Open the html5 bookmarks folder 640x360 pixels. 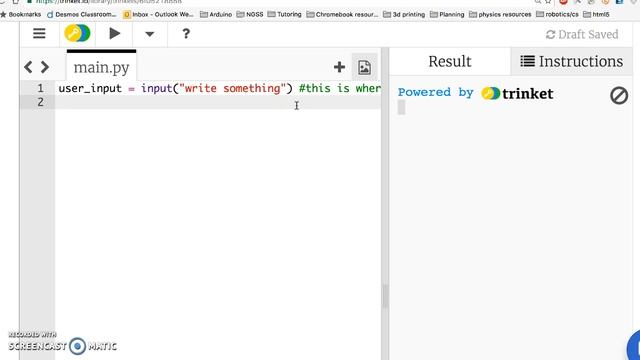596,14
